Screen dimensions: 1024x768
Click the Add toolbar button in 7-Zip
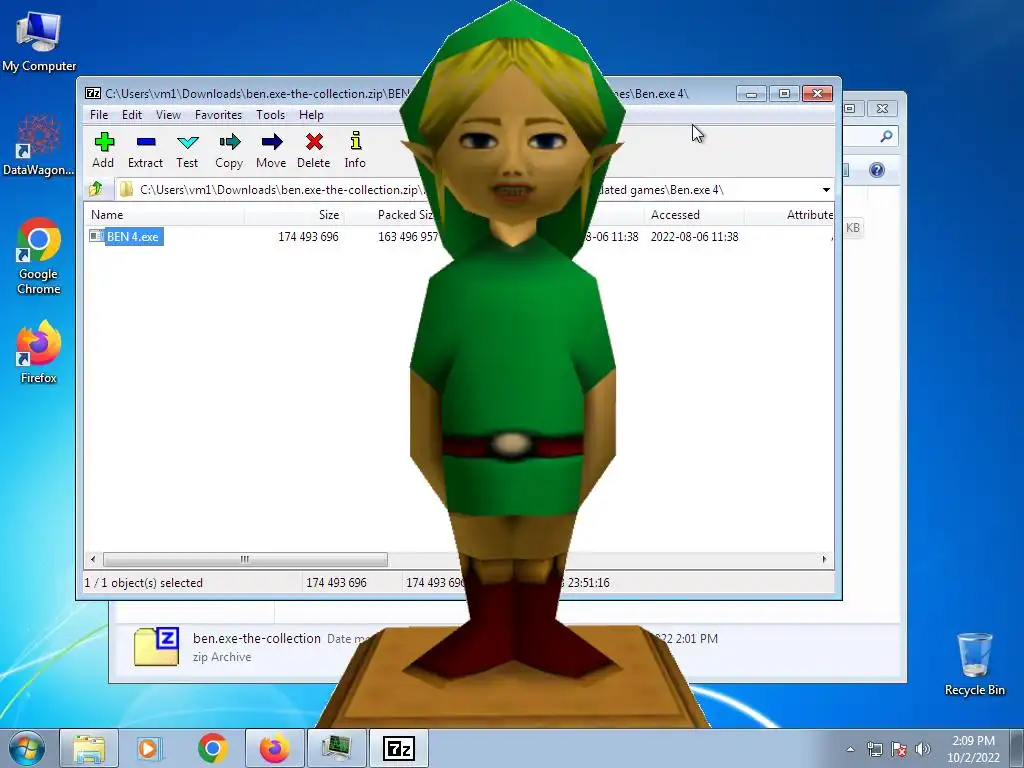tap(103, 150)
